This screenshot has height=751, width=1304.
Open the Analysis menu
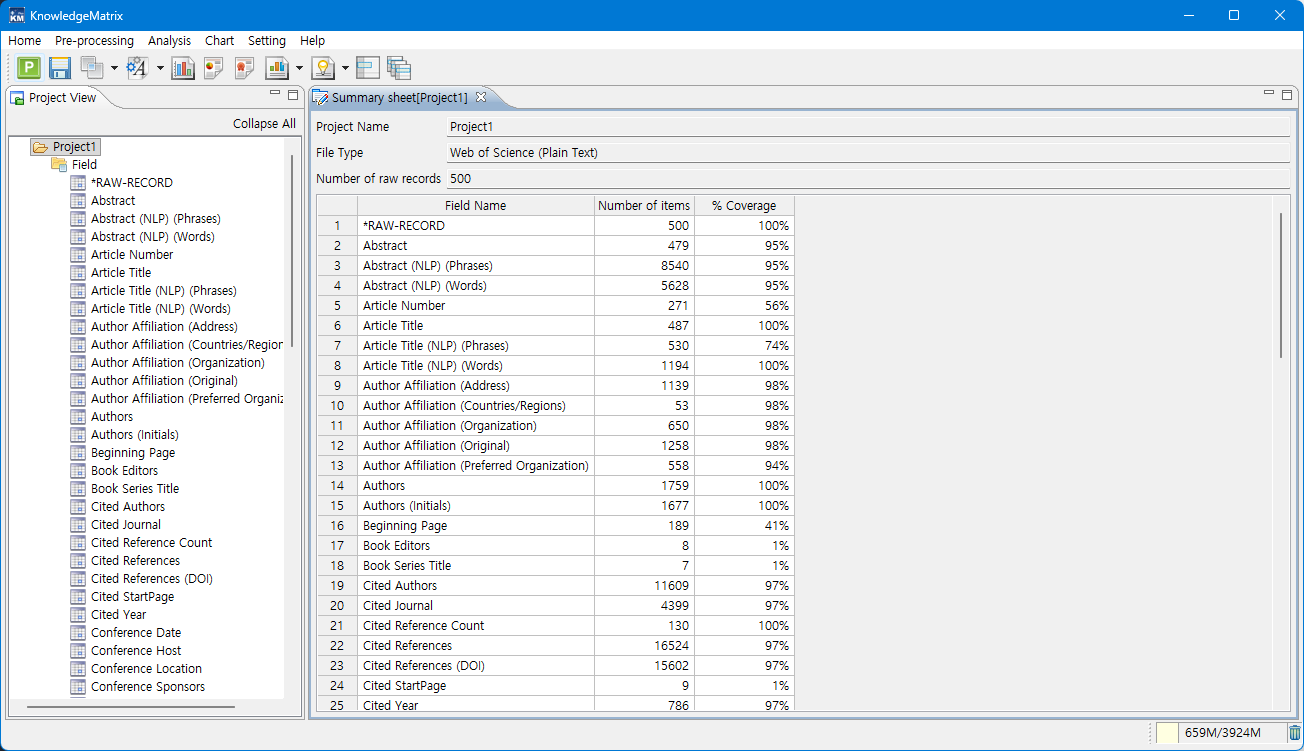tap(169, 41)
